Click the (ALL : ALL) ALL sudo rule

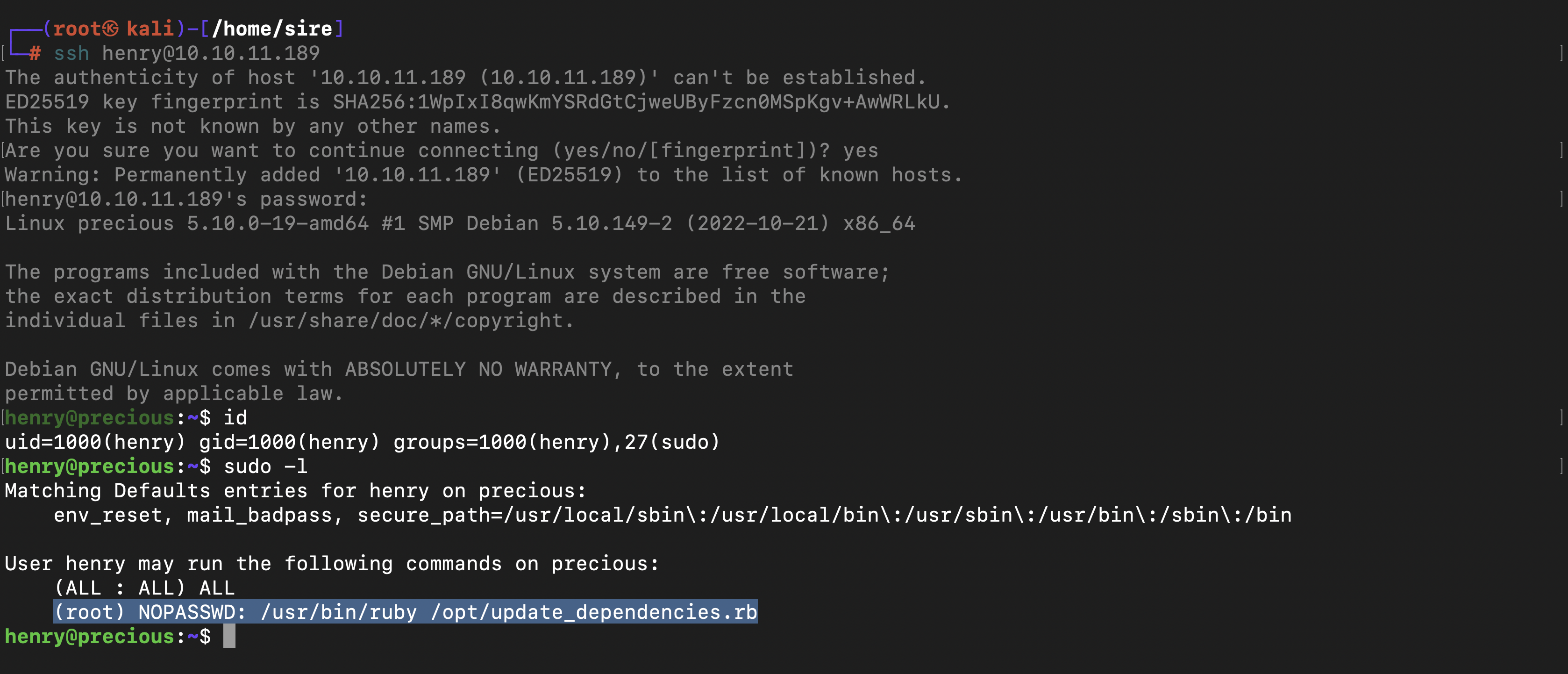click(x=144, y=588)
